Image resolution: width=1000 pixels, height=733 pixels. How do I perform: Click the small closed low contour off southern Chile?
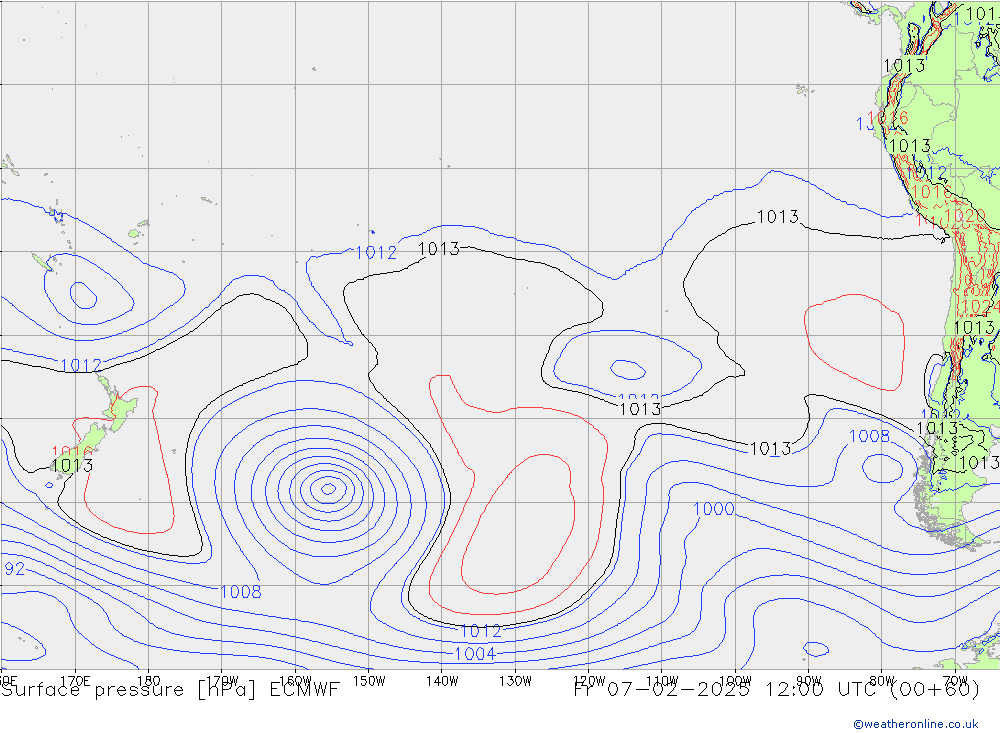pos(882,468)
